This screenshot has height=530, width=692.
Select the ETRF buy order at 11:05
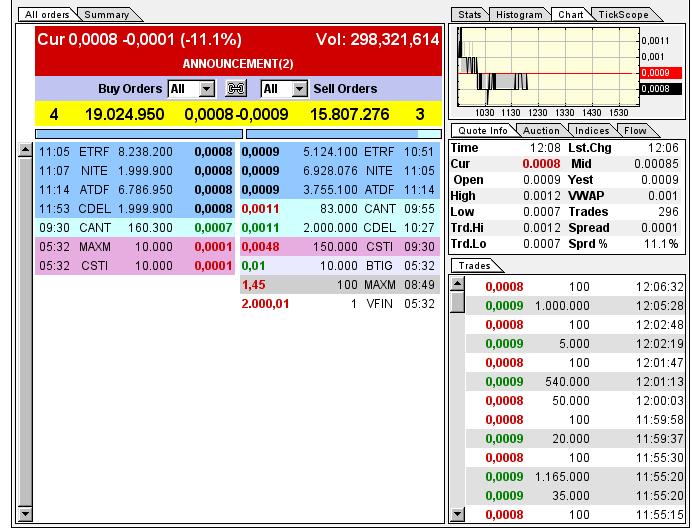135,152
